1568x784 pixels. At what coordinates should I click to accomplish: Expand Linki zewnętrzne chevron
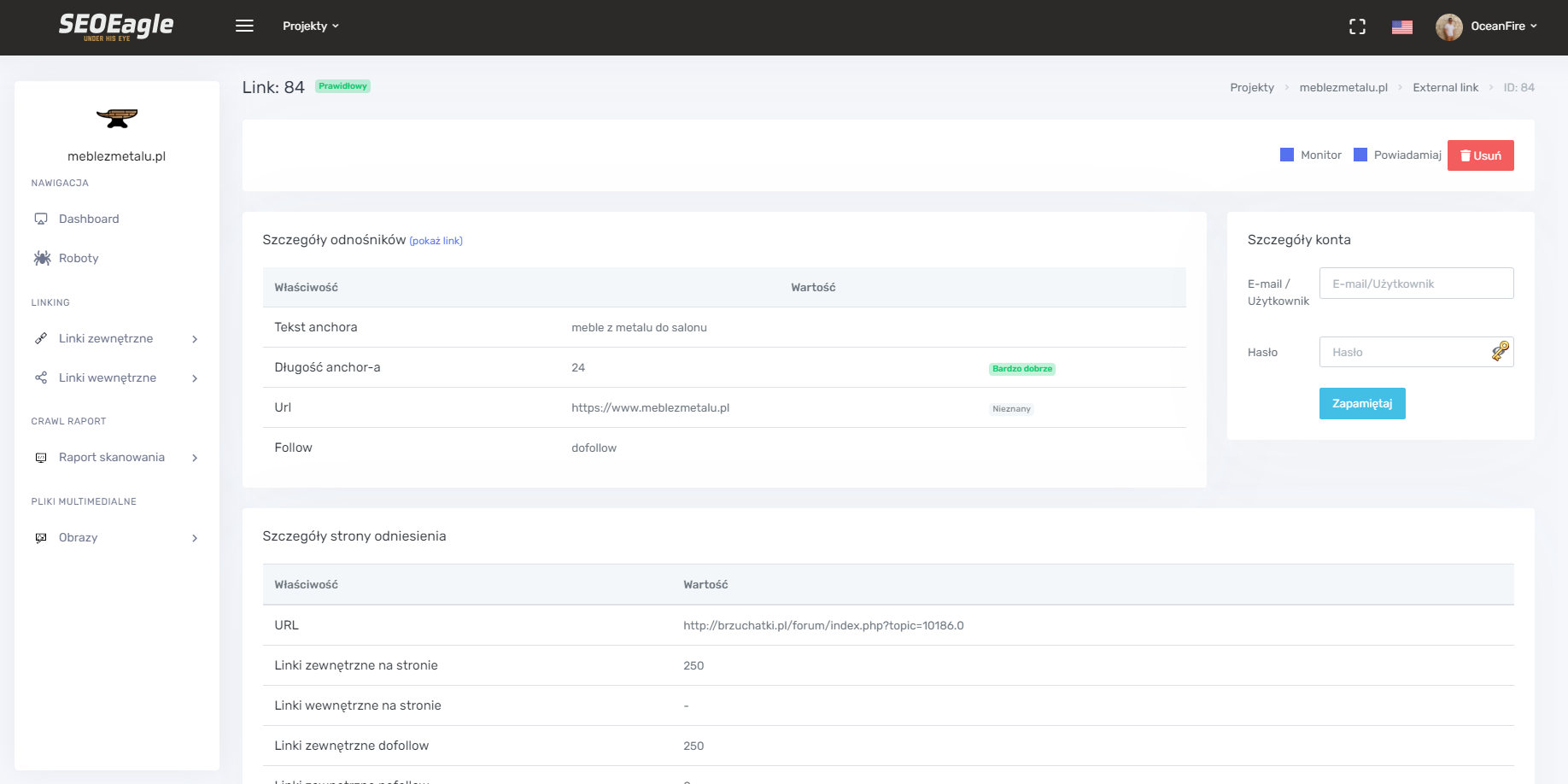pyautogui.click(x=195, y=339)
